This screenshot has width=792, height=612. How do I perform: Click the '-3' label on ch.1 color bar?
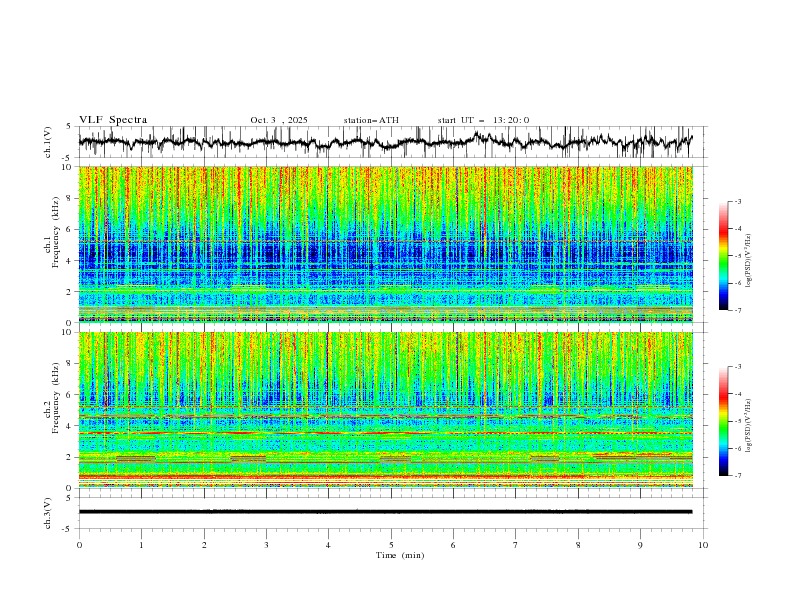(x=738, y=201)
